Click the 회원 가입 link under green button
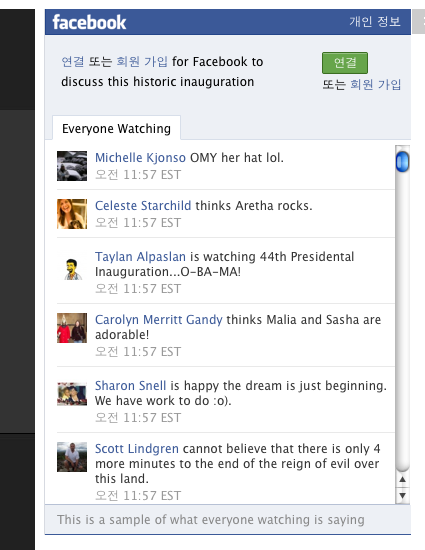 click(x=375, y=85)
